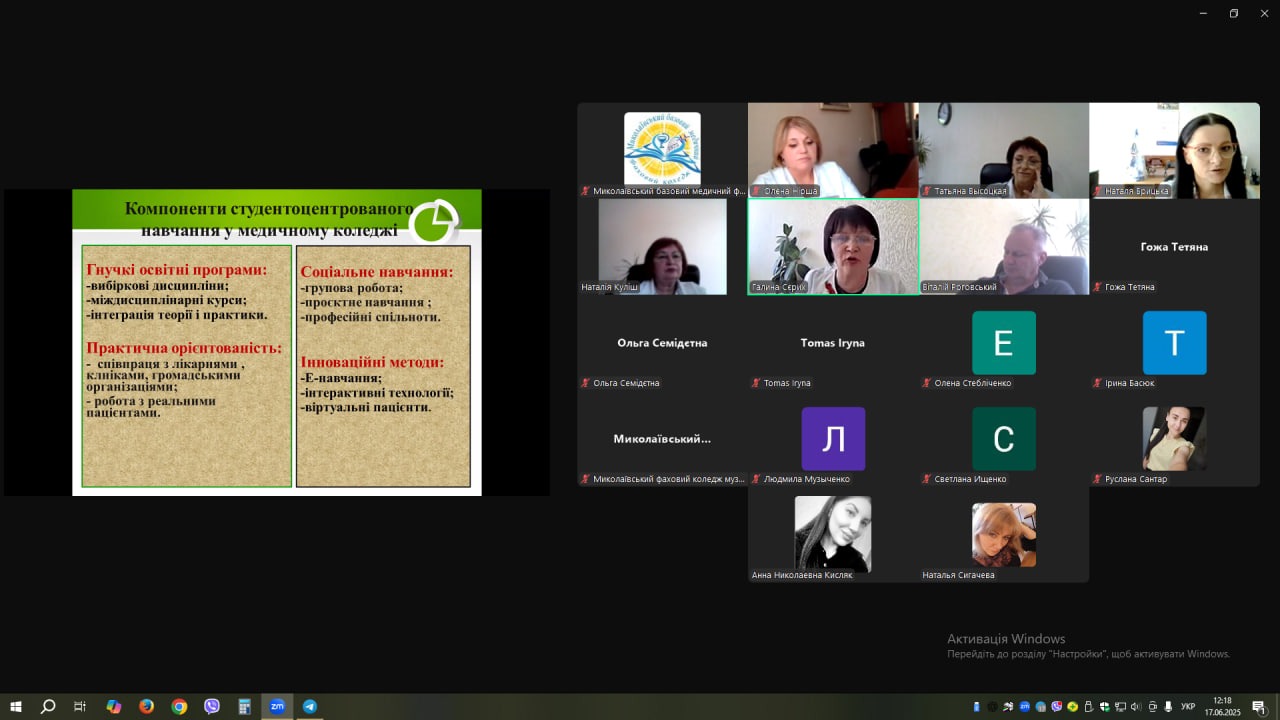Click muted mic icon beside Ірина Басюк
The height and width of the screenshot is (720, 1280).
coord(1097,383)
